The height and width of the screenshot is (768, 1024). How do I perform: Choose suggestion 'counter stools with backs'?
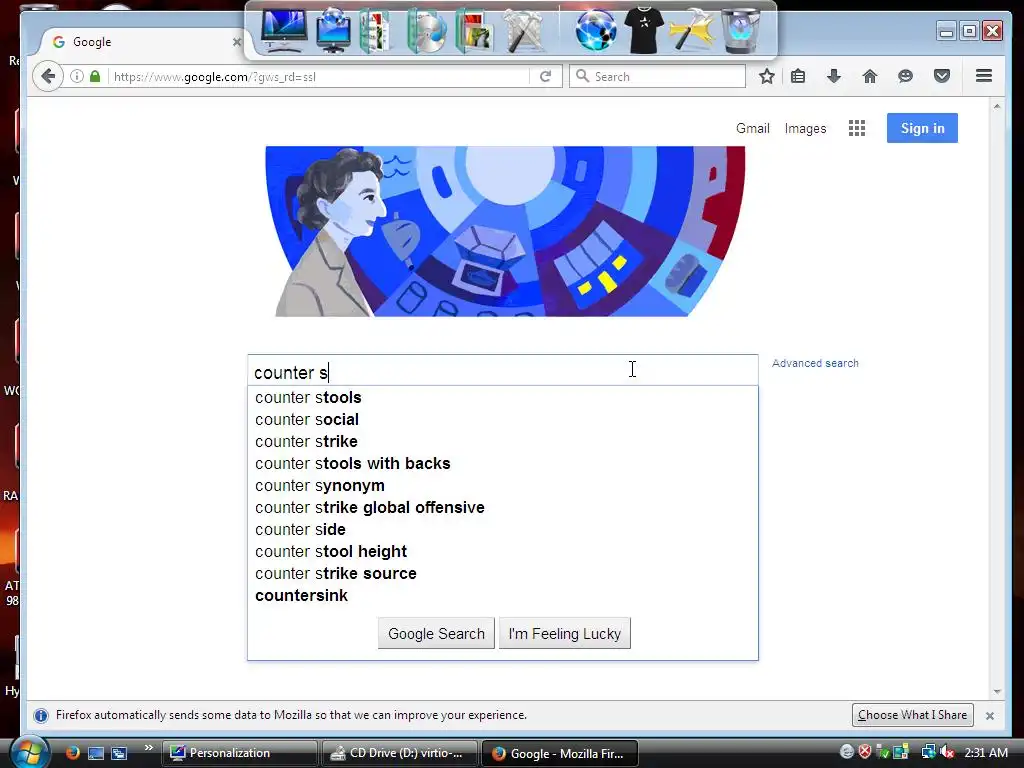503,463
